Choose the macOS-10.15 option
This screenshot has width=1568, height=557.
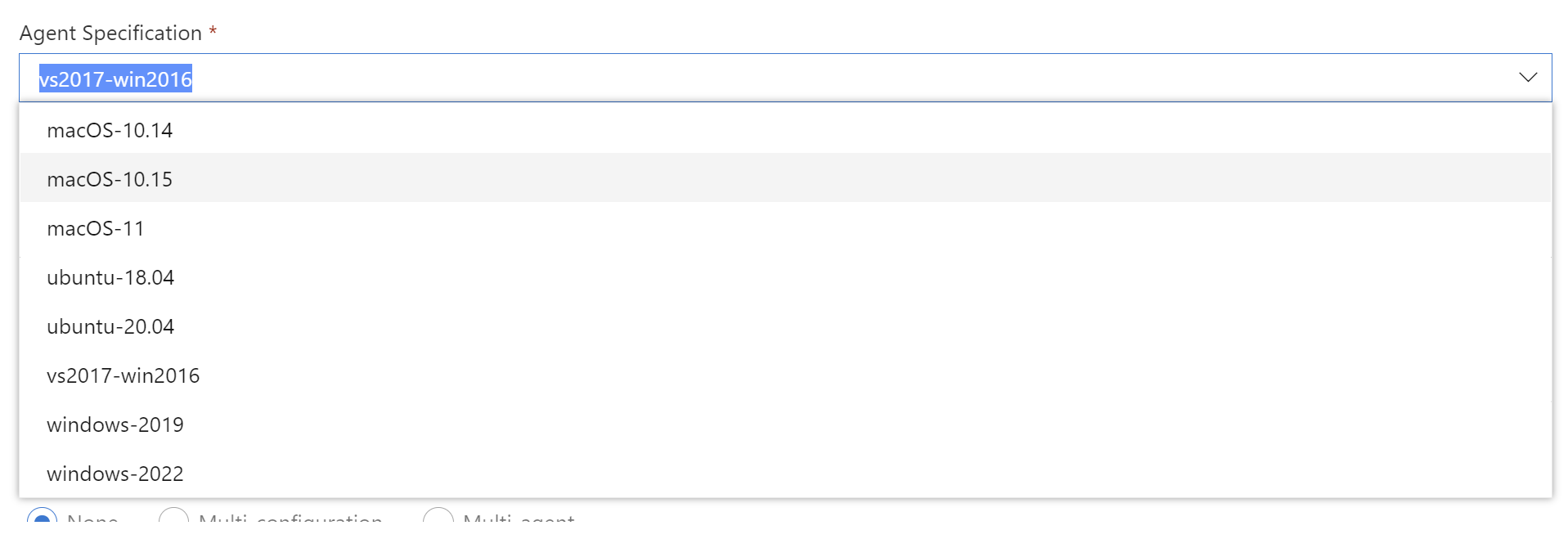coord(785,178)
